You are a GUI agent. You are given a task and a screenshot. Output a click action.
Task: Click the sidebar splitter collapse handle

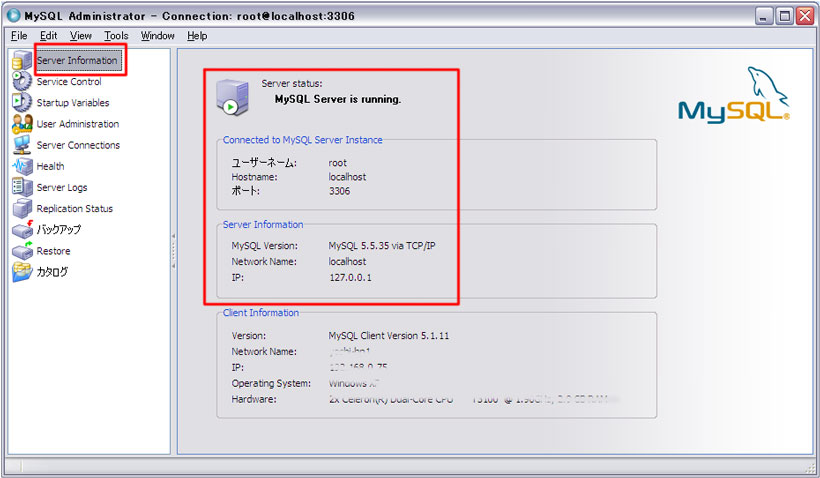[174, 252]
